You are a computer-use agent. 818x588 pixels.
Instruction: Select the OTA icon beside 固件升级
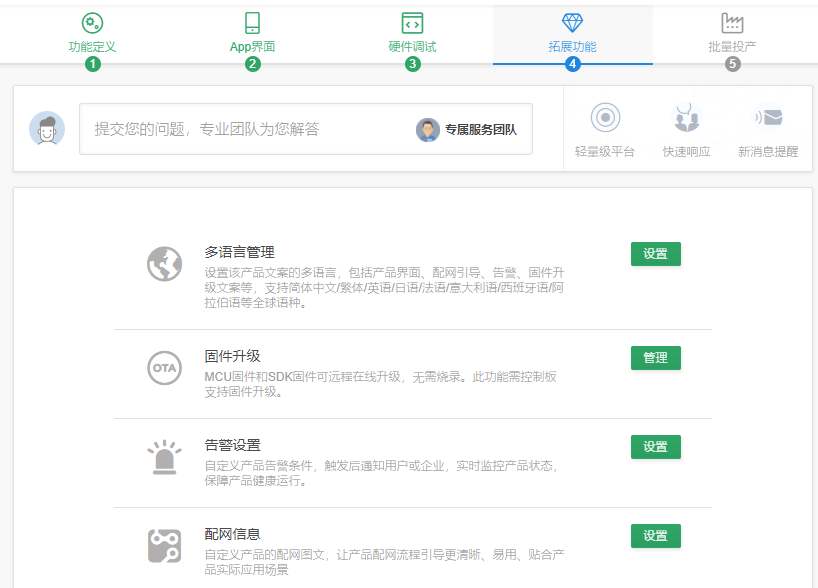pos(164,366)
